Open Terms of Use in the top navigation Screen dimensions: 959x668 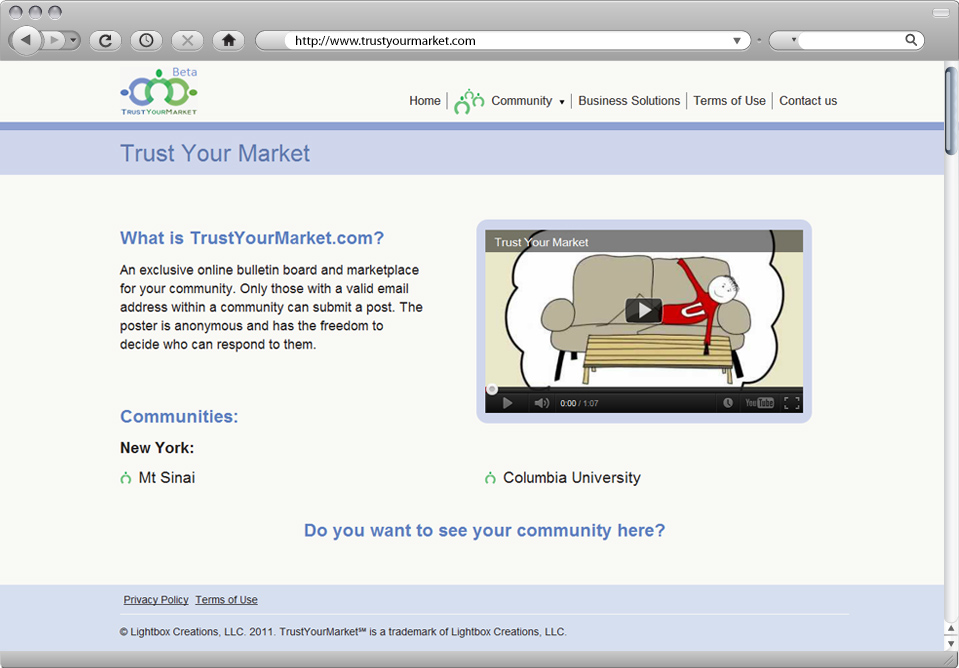729,101
